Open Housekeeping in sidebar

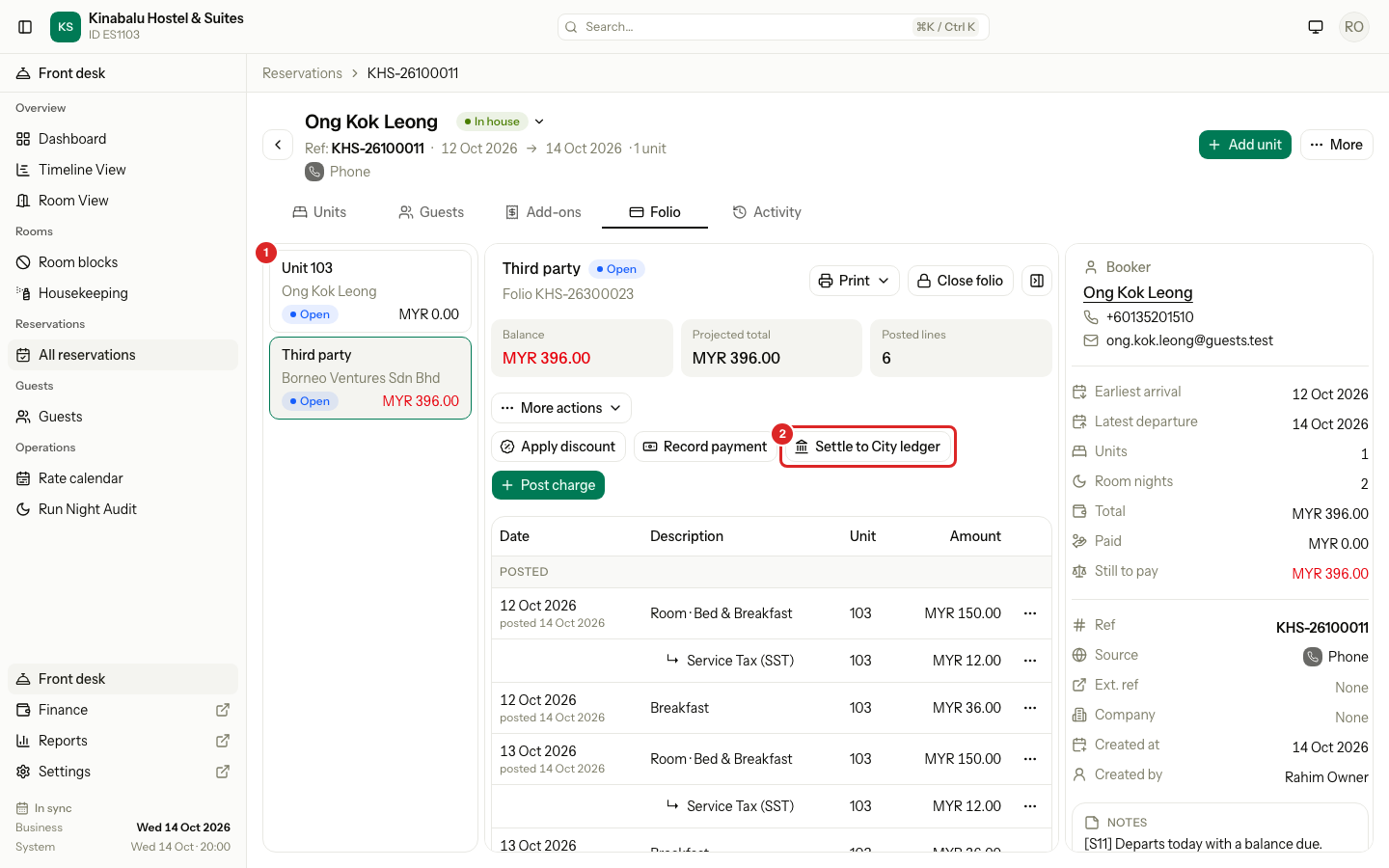pyautogui.click(x=123, y=293)
